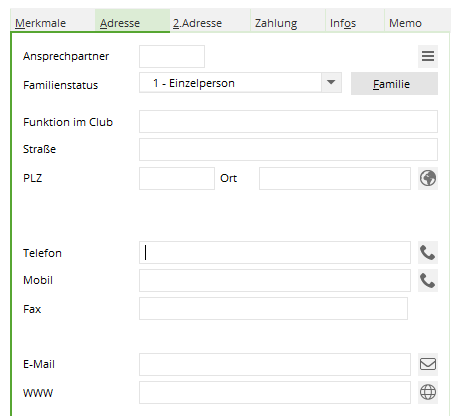
Task: Click the phone icon beside Mobil field
Action: (428, 281)
